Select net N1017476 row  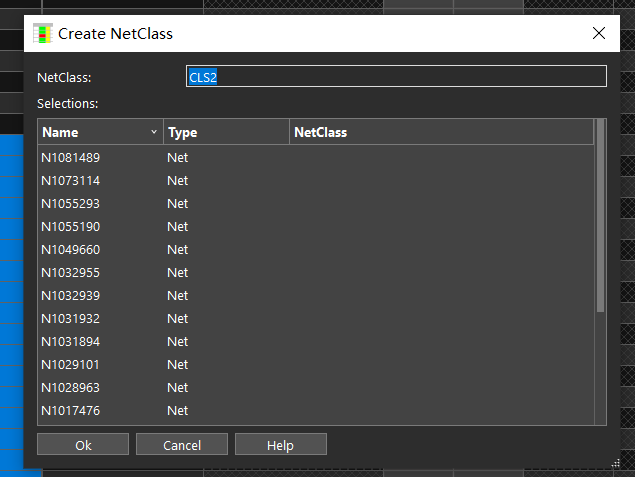point(316,411)
